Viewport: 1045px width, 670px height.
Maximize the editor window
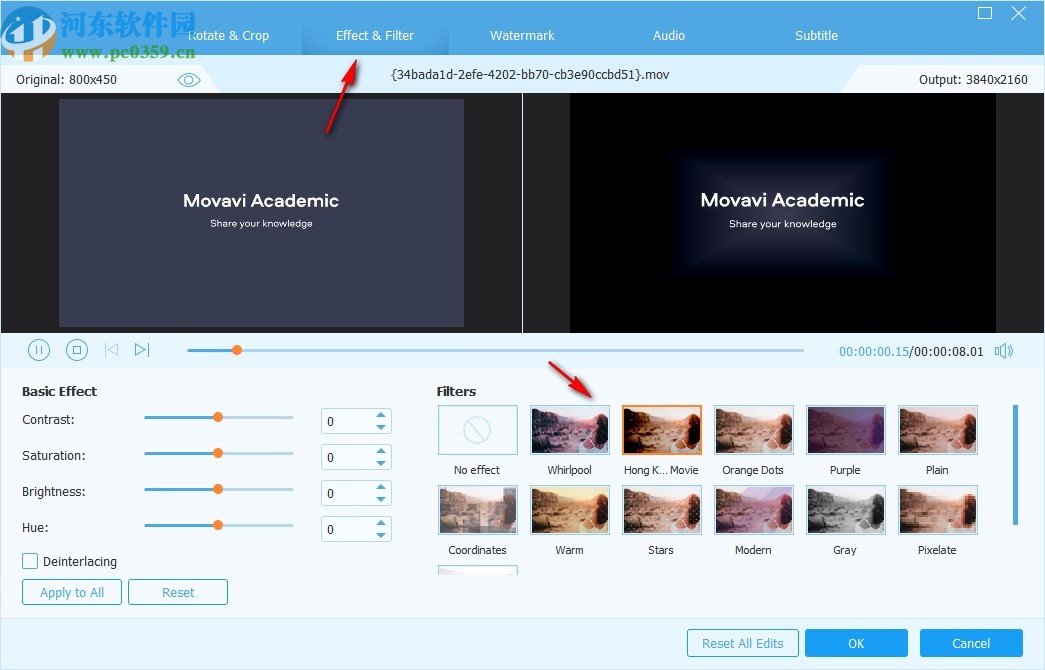[984, 13]
